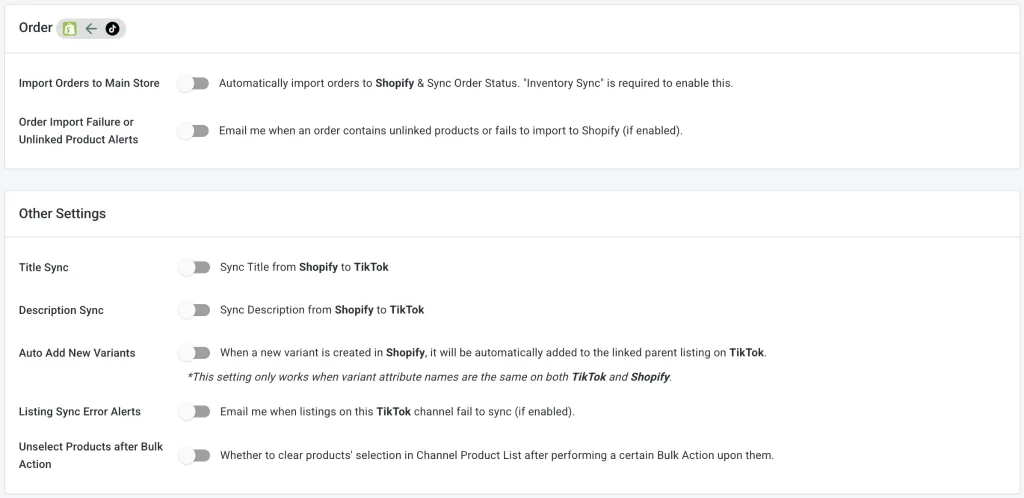The height and width of the screenshot is (498, 1024).
Task: Click the Order section heading
Action: pyautogui.click(x=35, y=28)
